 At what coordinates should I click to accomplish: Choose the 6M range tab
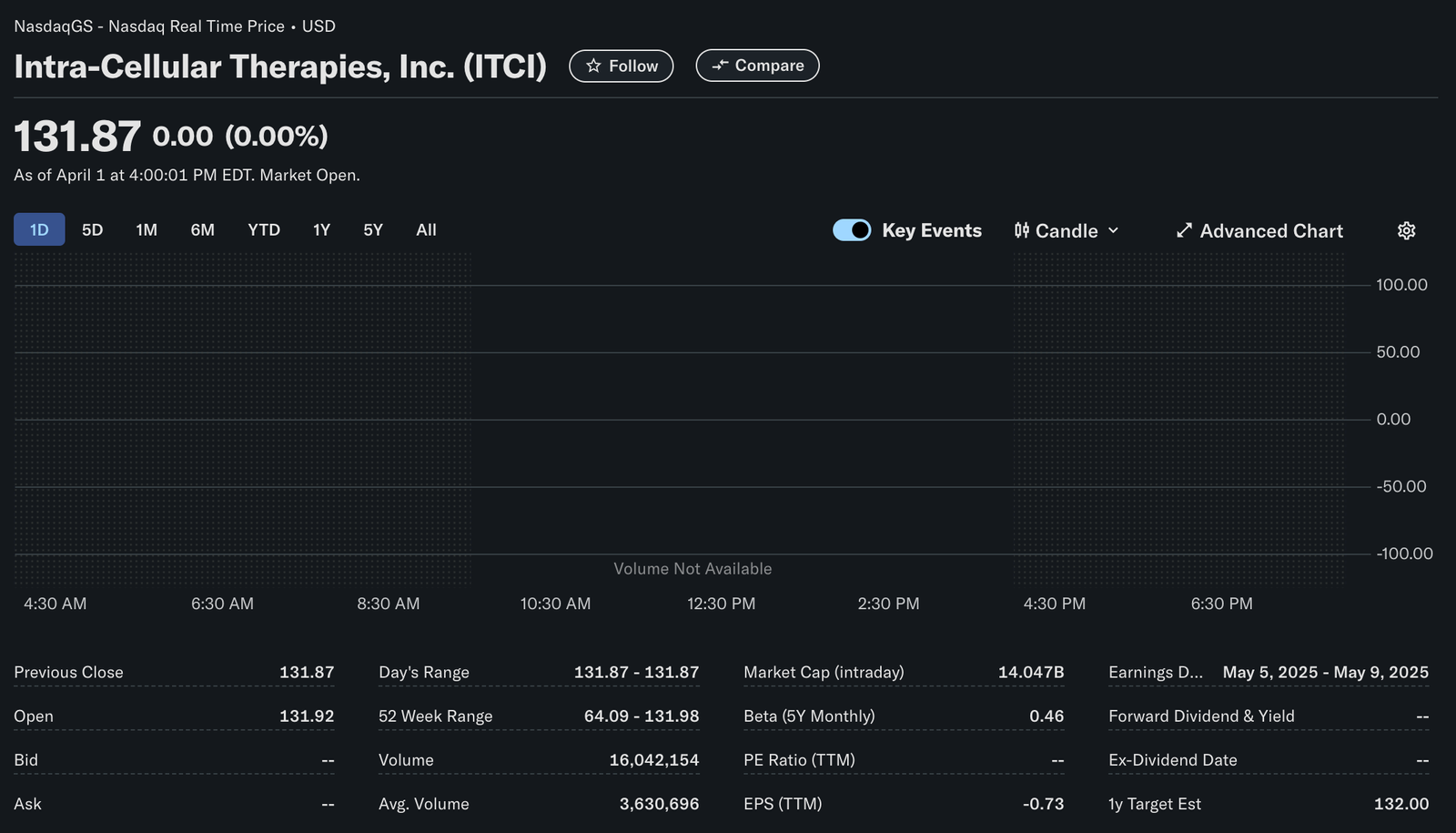click(202, 229)
